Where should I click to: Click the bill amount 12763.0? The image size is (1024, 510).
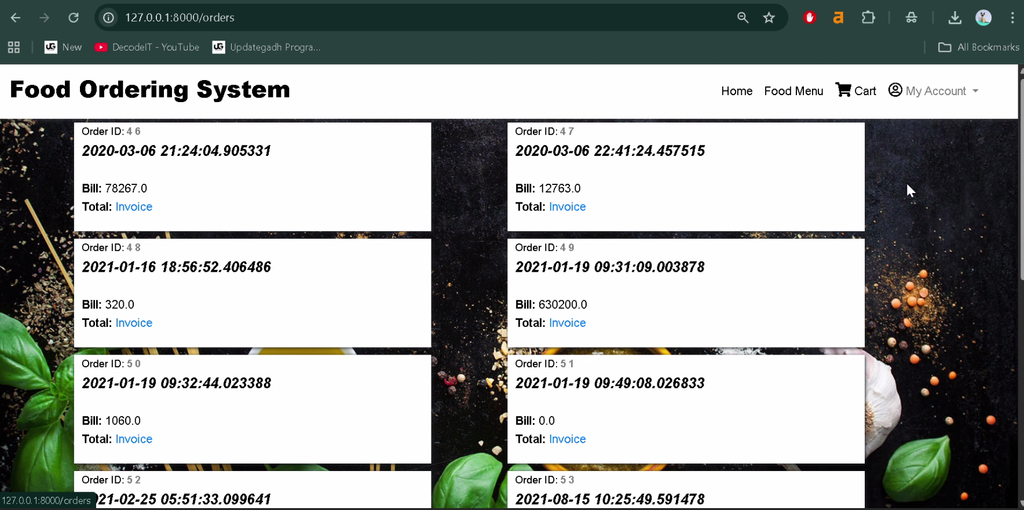click(x=560, y=189)
